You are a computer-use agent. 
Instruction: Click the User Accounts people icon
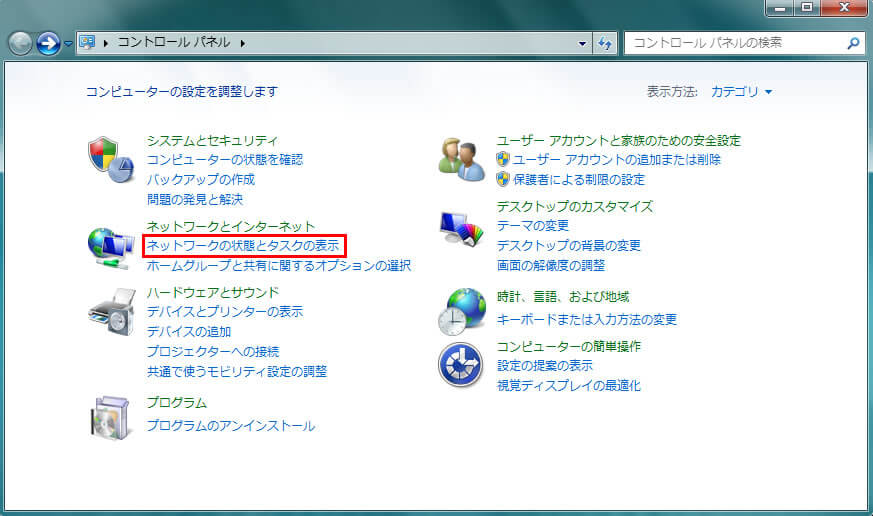click(462, 160)
